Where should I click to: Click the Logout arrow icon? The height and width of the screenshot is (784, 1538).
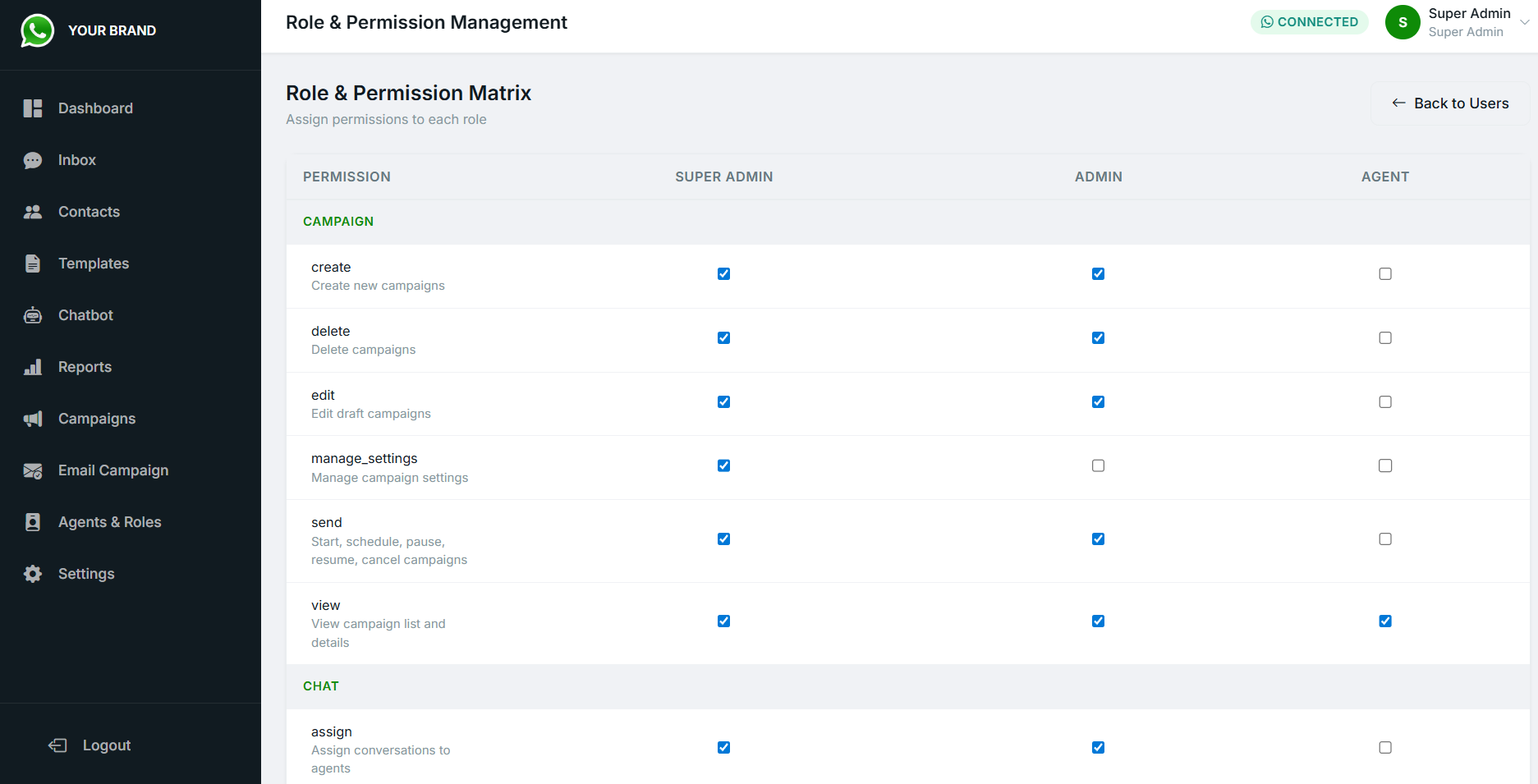tap(57, 745)
